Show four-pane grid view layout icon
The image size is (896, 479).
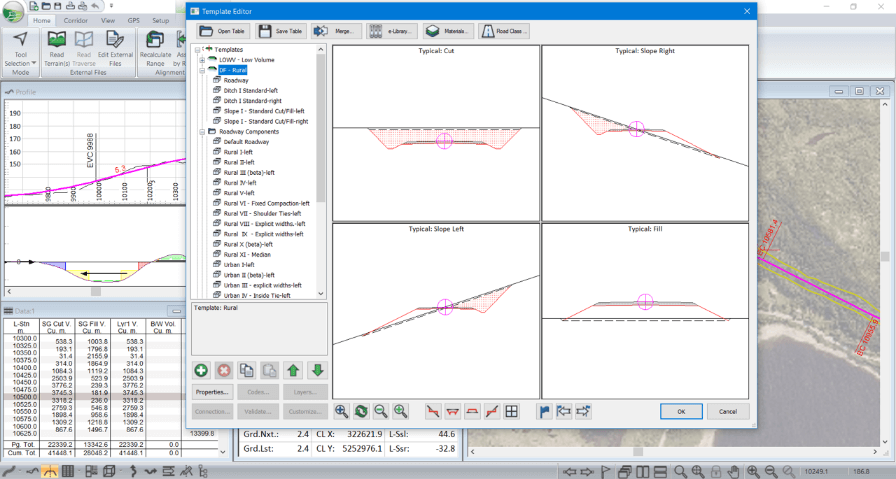point(511,411)
